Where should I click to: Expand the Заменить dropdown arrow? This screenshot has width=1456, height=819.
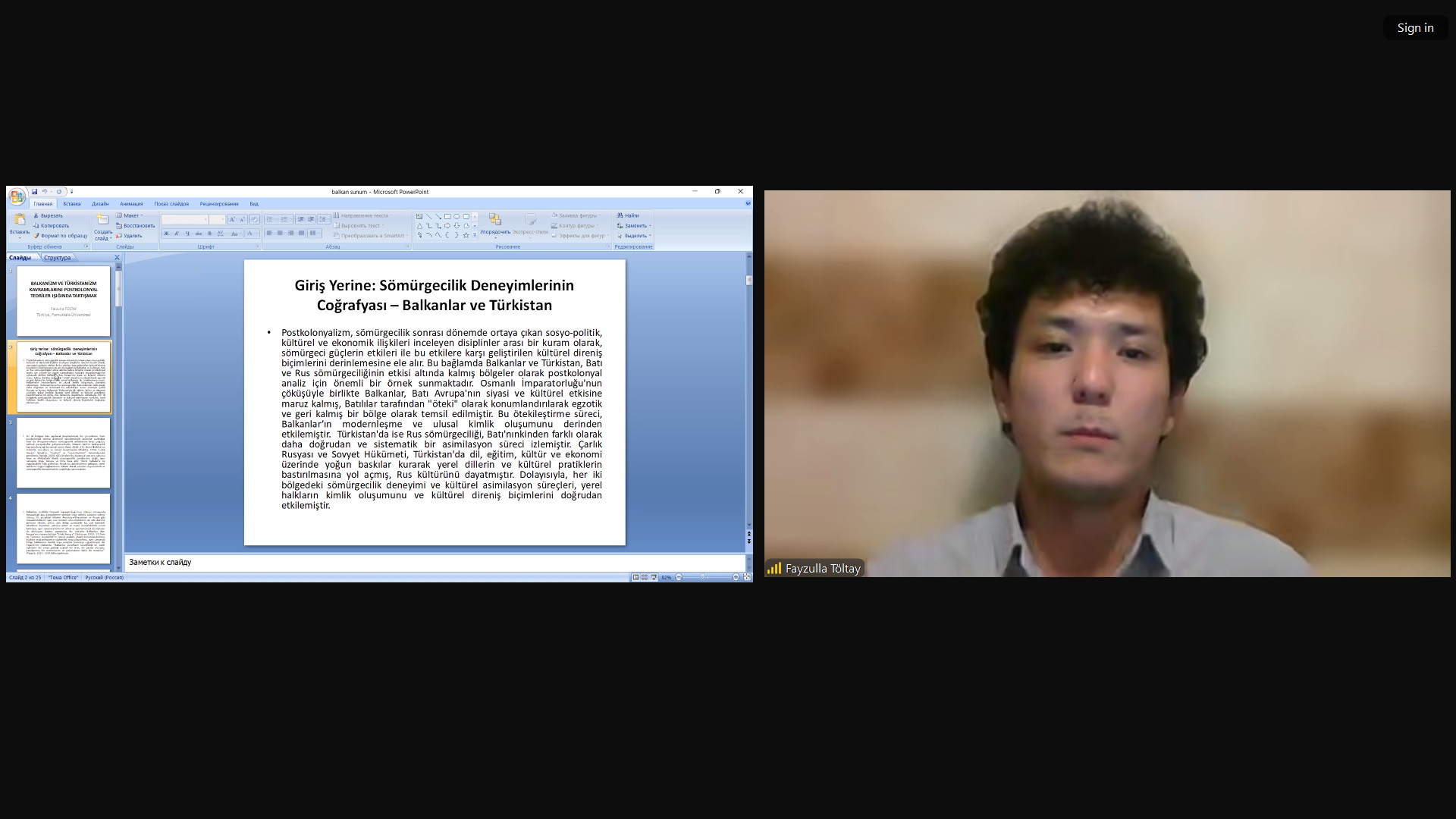click(650, 226)
